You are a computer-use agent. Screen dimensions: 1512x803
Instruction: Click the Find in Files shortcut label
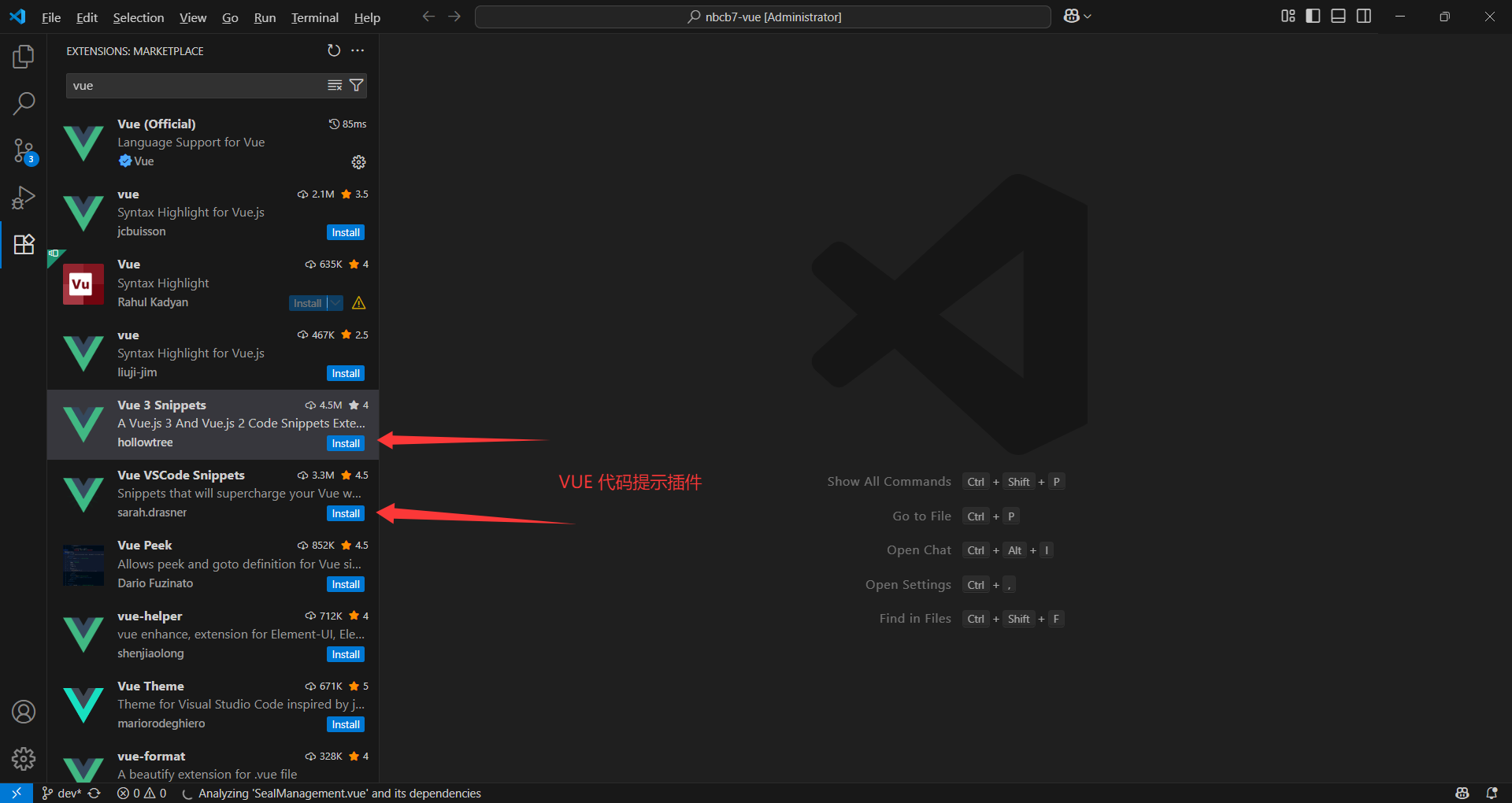[x=915, y=619]
